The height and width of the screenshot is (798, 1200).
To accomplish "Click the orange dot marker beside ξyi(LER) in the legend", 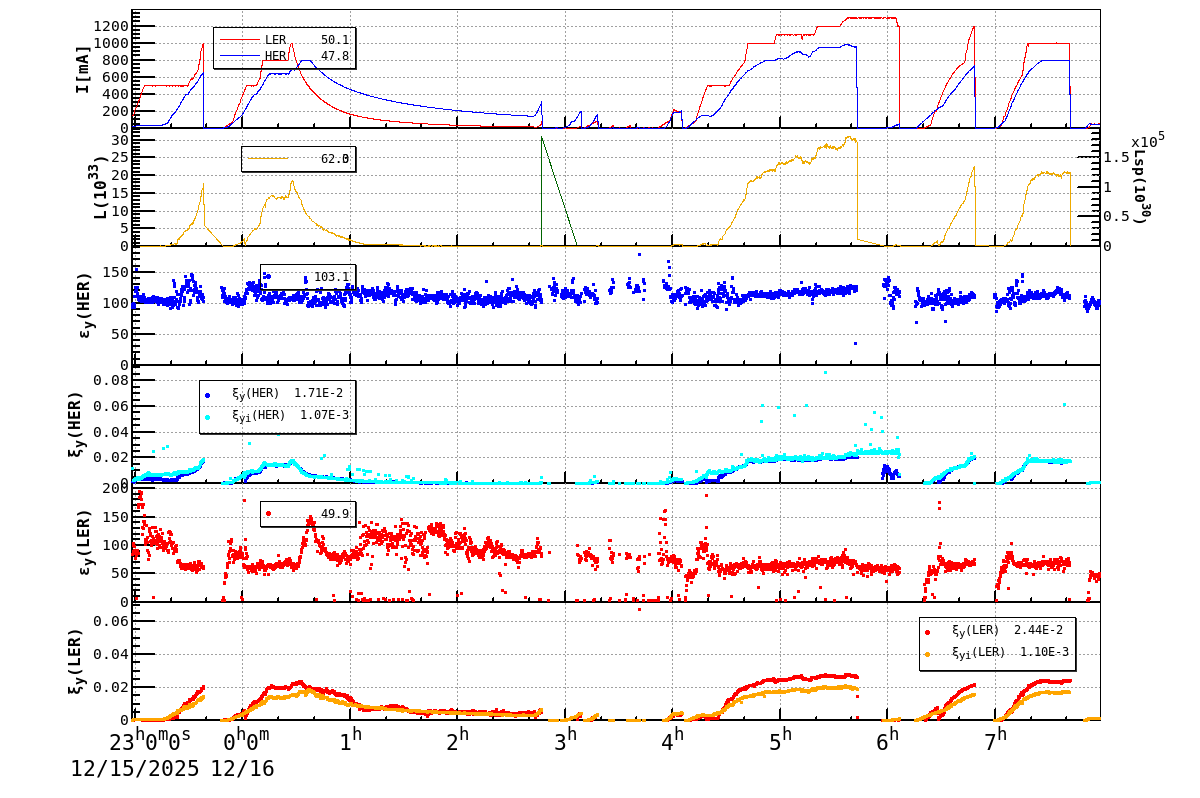I will 927,653.
